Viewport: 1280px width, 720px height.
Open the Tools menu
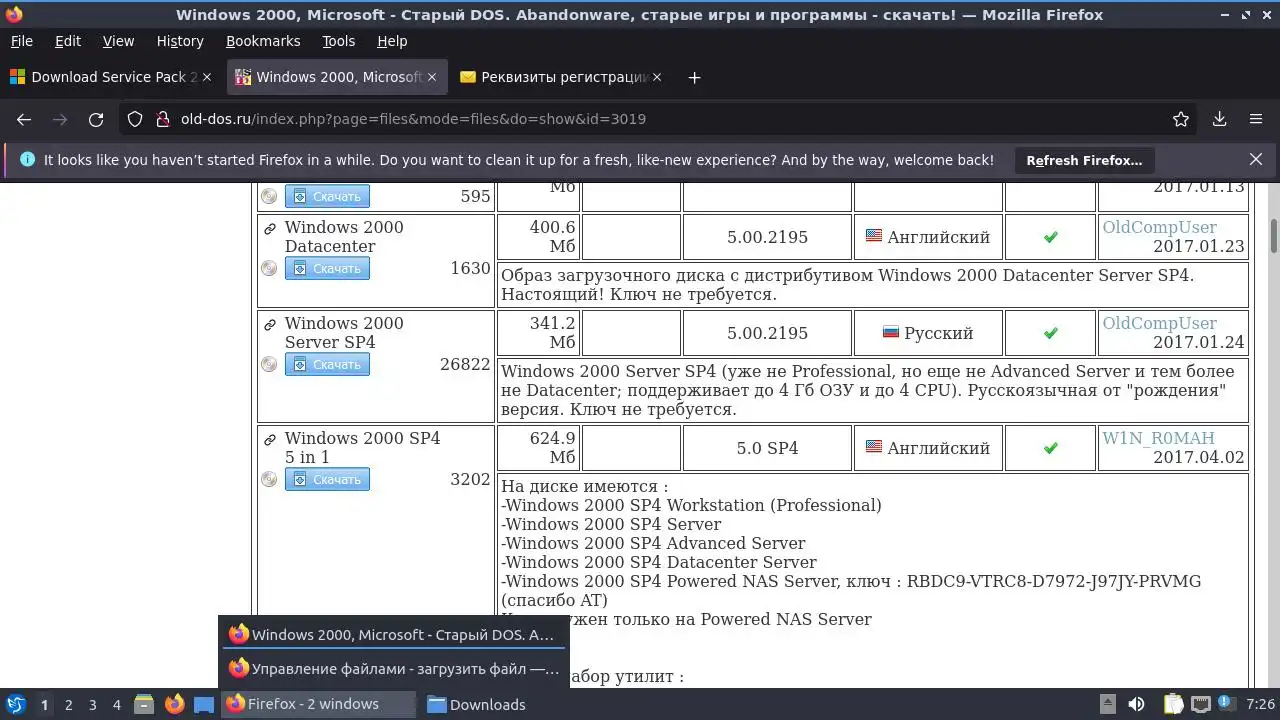339,41
